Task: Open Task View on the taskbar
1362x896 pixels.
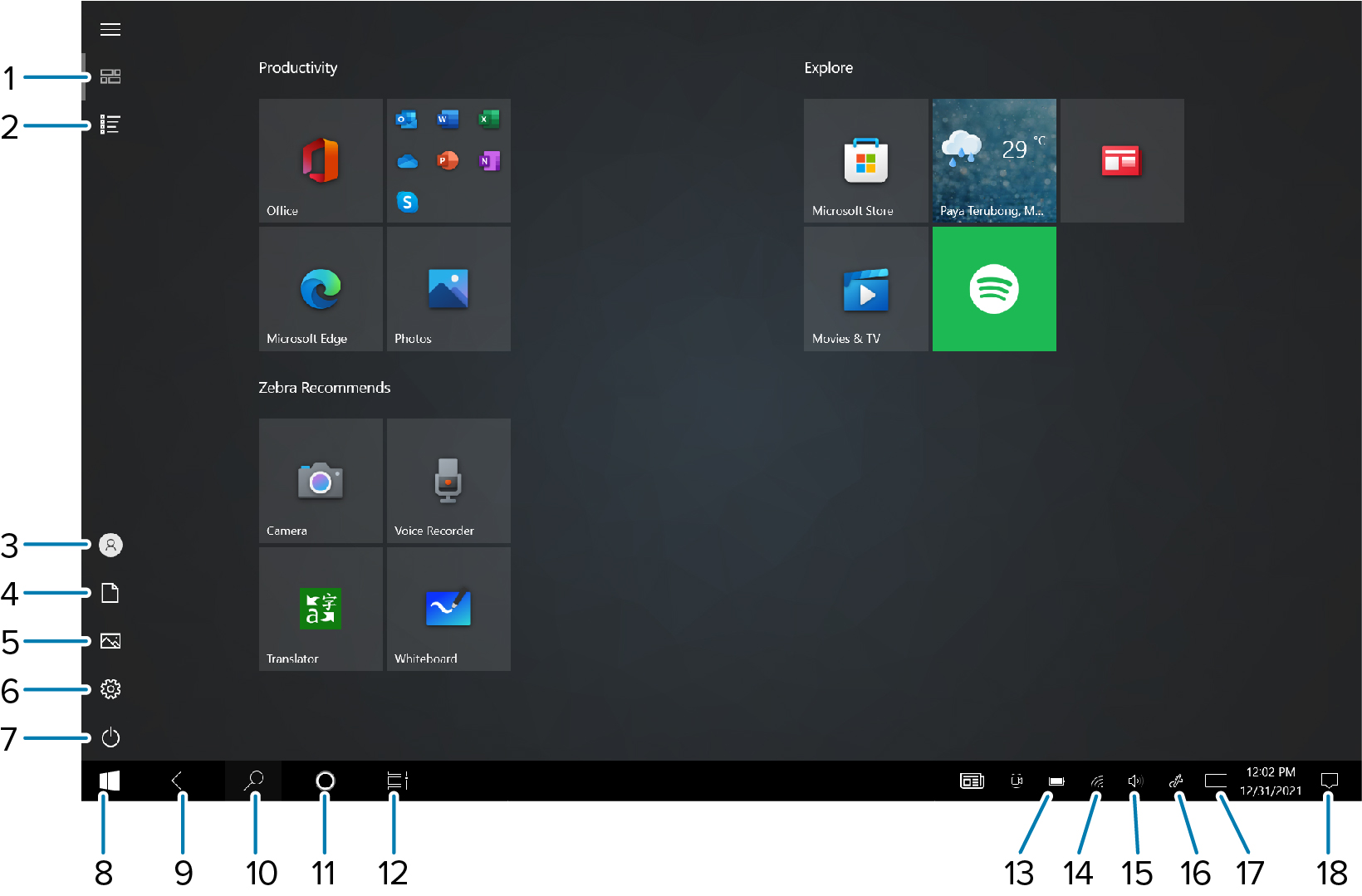Action: pyautogui.click(x=397, y=781)
